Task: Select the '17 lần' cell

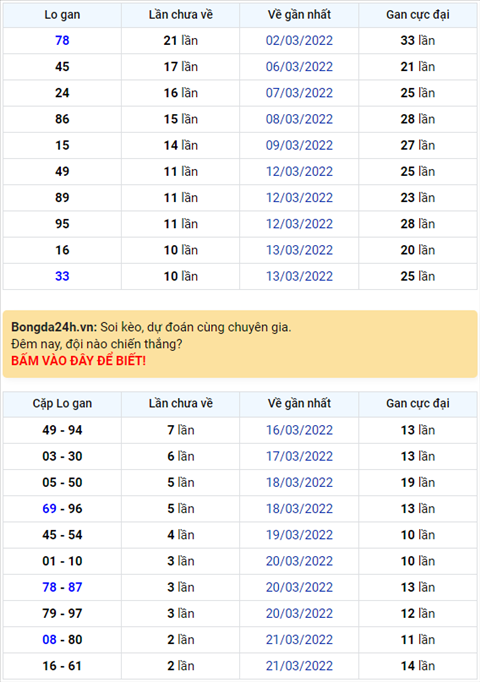Action: coord(180,67)
